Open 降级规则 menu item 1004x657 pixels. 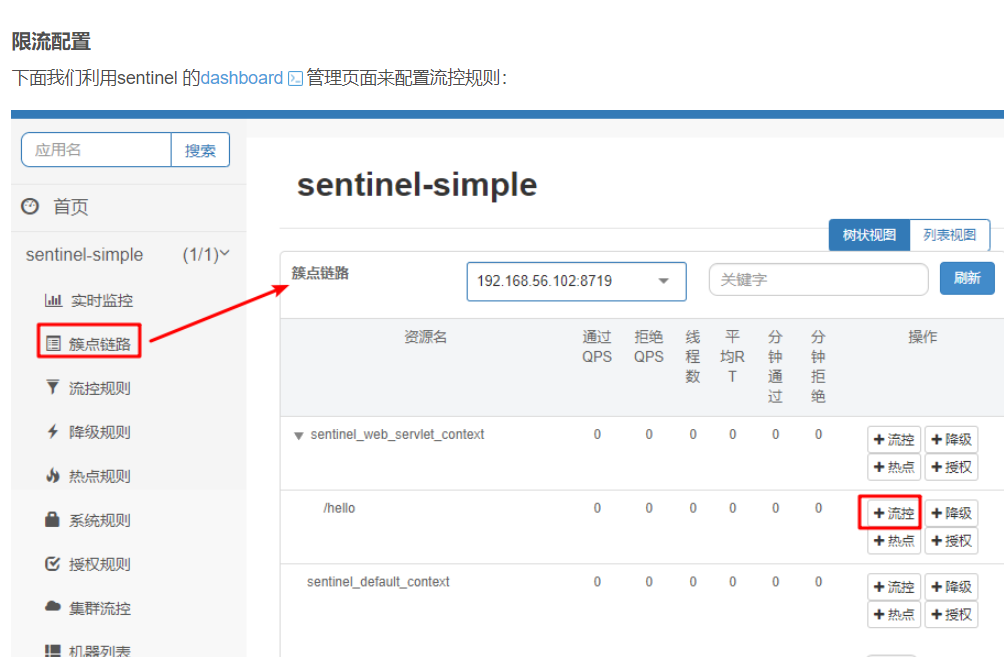[99, 432]
